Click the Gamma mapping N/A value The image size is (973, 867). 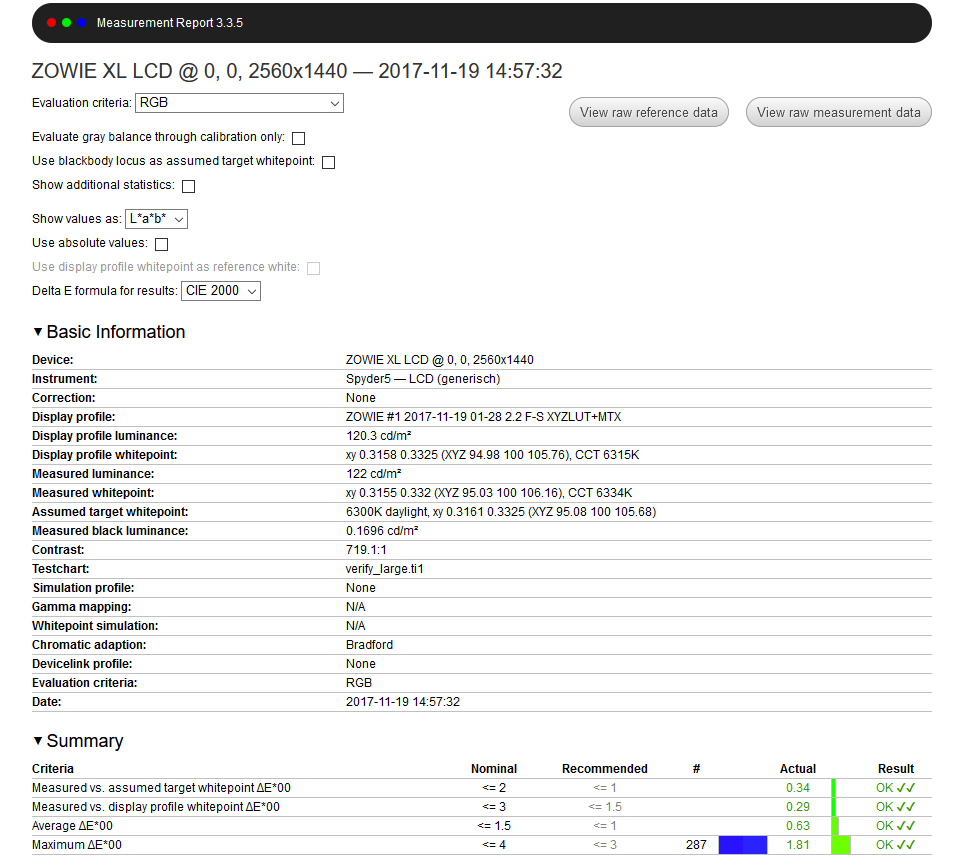pos(356,607)
